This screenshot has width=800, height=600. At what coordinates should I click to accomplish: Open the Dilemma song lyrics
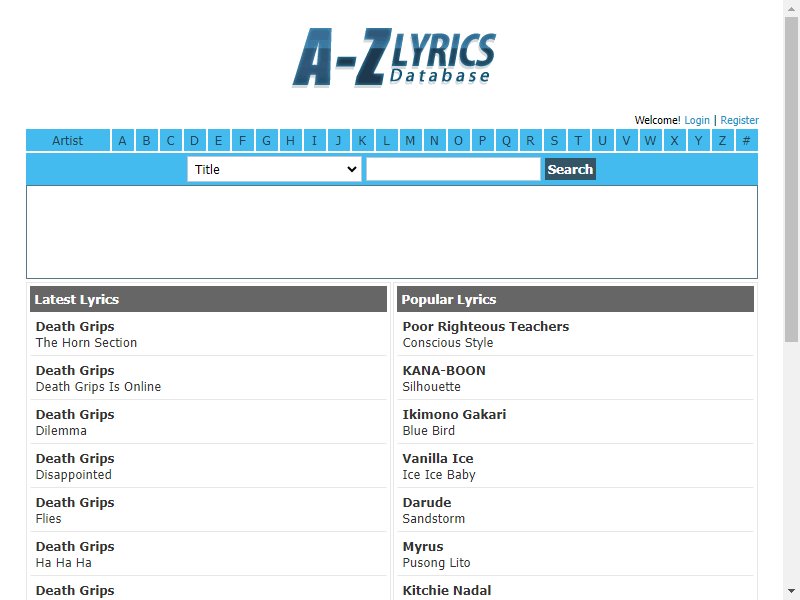(61, 431)
